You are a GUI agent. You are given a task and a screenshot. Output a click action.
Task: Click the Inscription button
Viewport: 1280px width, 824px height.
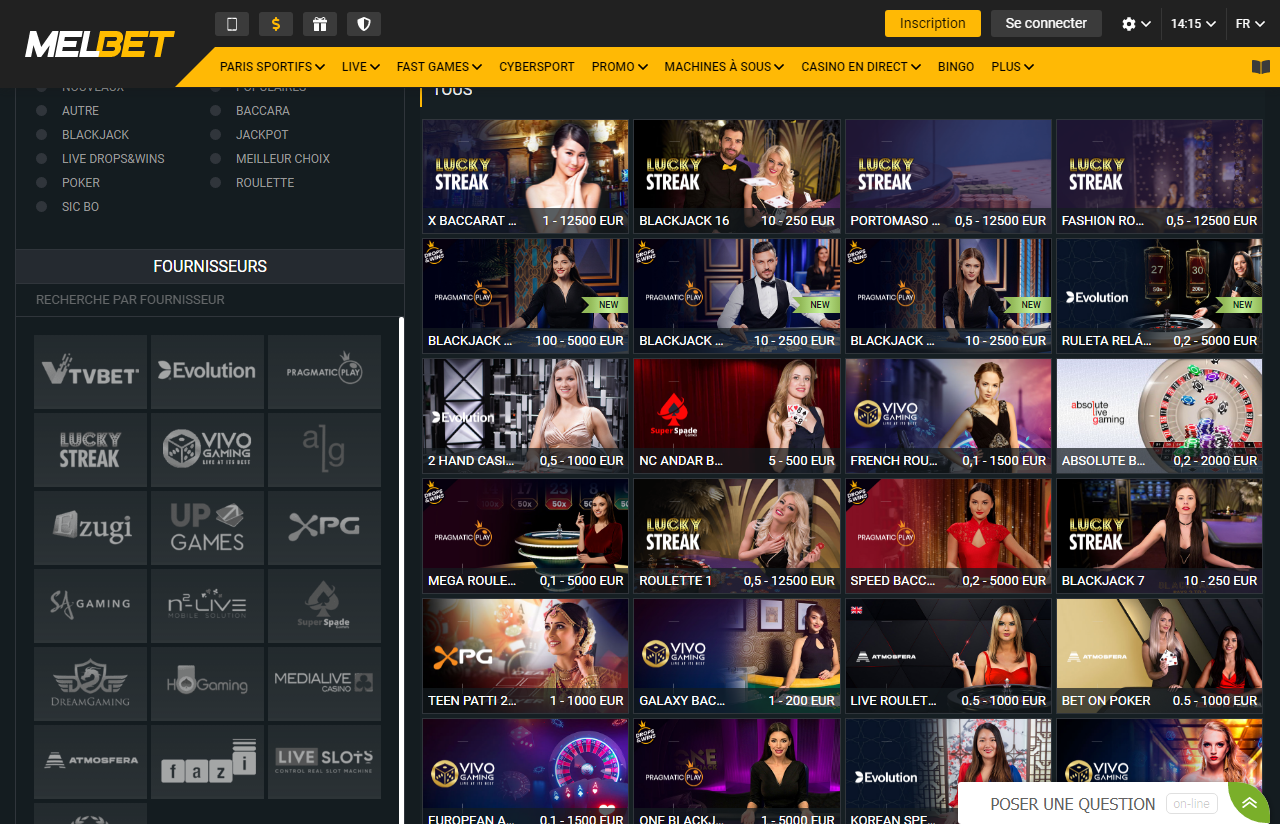pyautogui.click(x=933, y=23)
